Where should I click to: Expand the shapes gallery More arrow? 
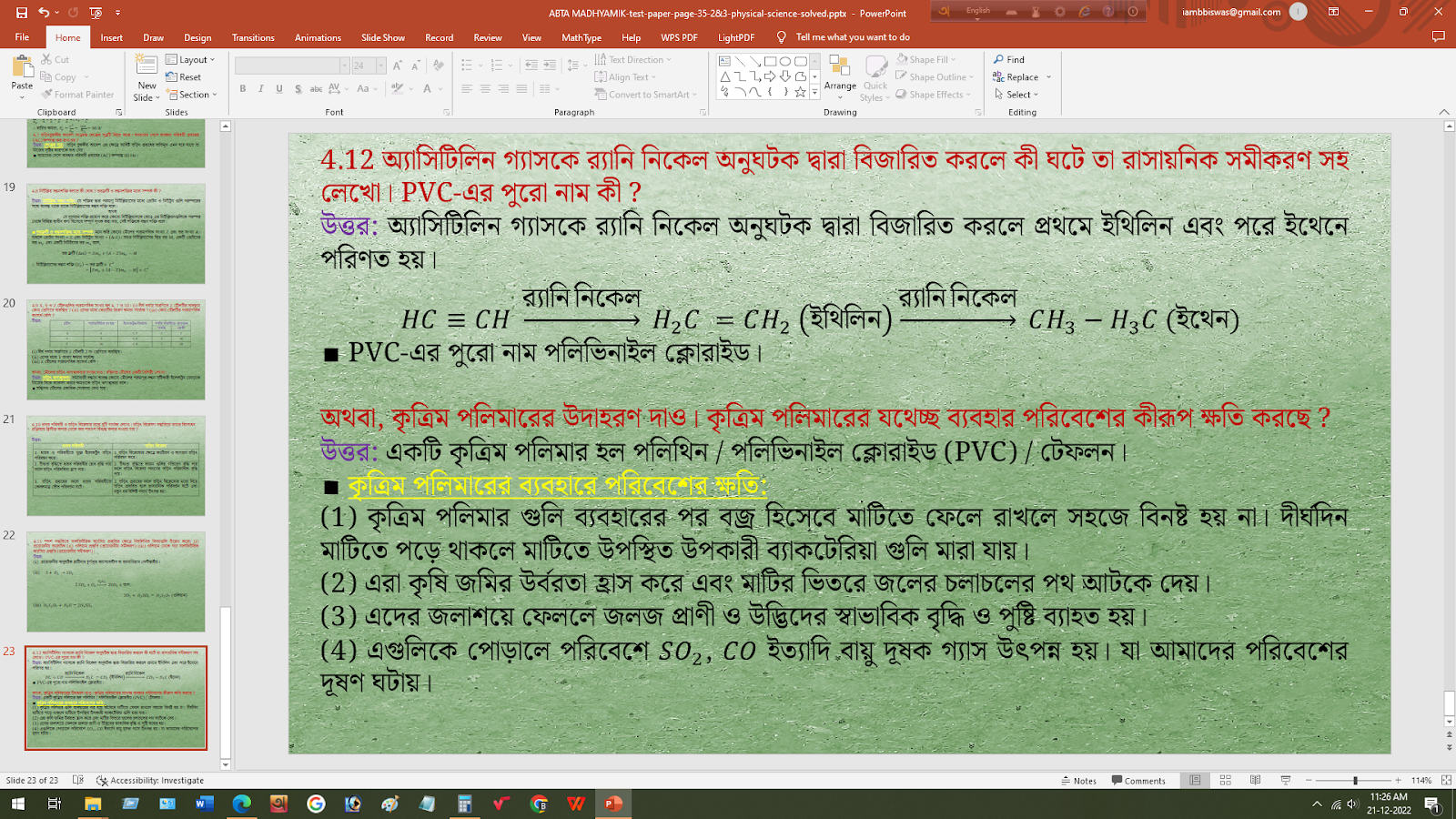[814, 93]
